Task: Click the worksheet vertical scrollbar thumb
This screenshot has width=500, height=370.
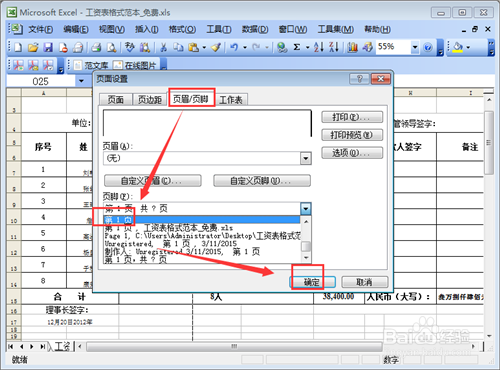Action: coord(489,143)
